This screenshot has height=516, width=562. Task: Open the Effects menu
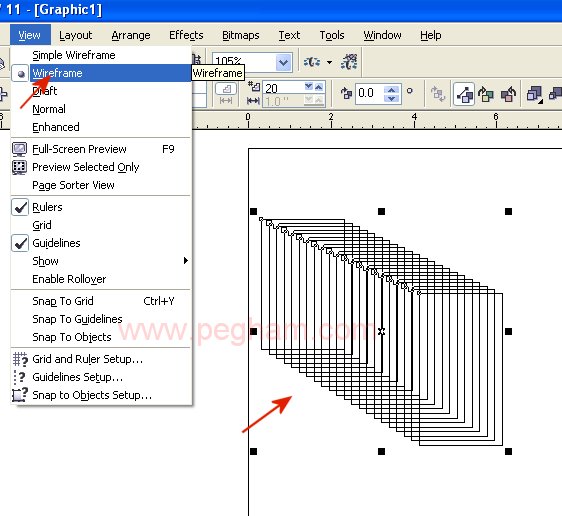186,35
